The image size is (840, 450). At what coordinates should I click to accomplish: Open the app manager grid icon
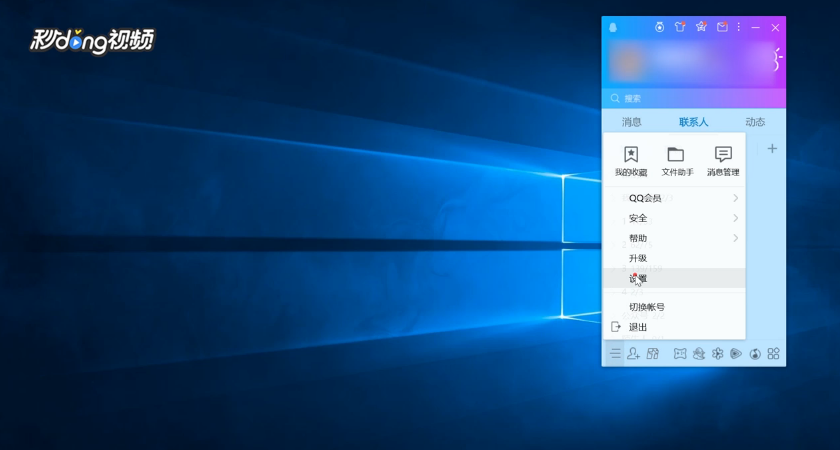pyautogui.click(x=774, y=354)
